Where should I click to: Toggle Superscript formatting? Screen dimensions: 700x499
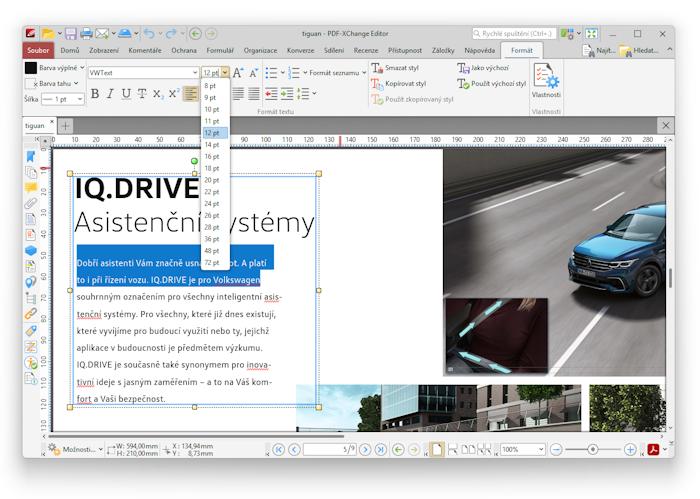pos(174,94)
